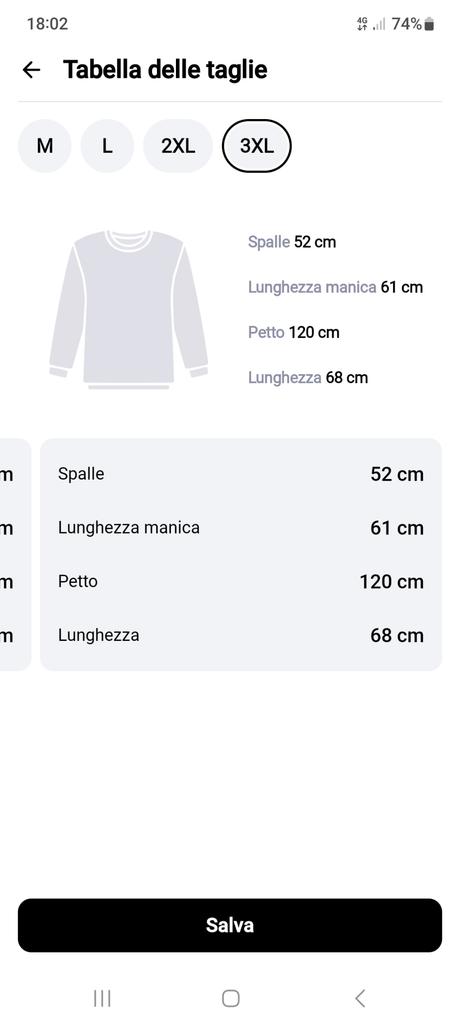Tap the Lunghezza 68 cm row in card
This screenshot has height=1024, width=460.
(240, 635)
